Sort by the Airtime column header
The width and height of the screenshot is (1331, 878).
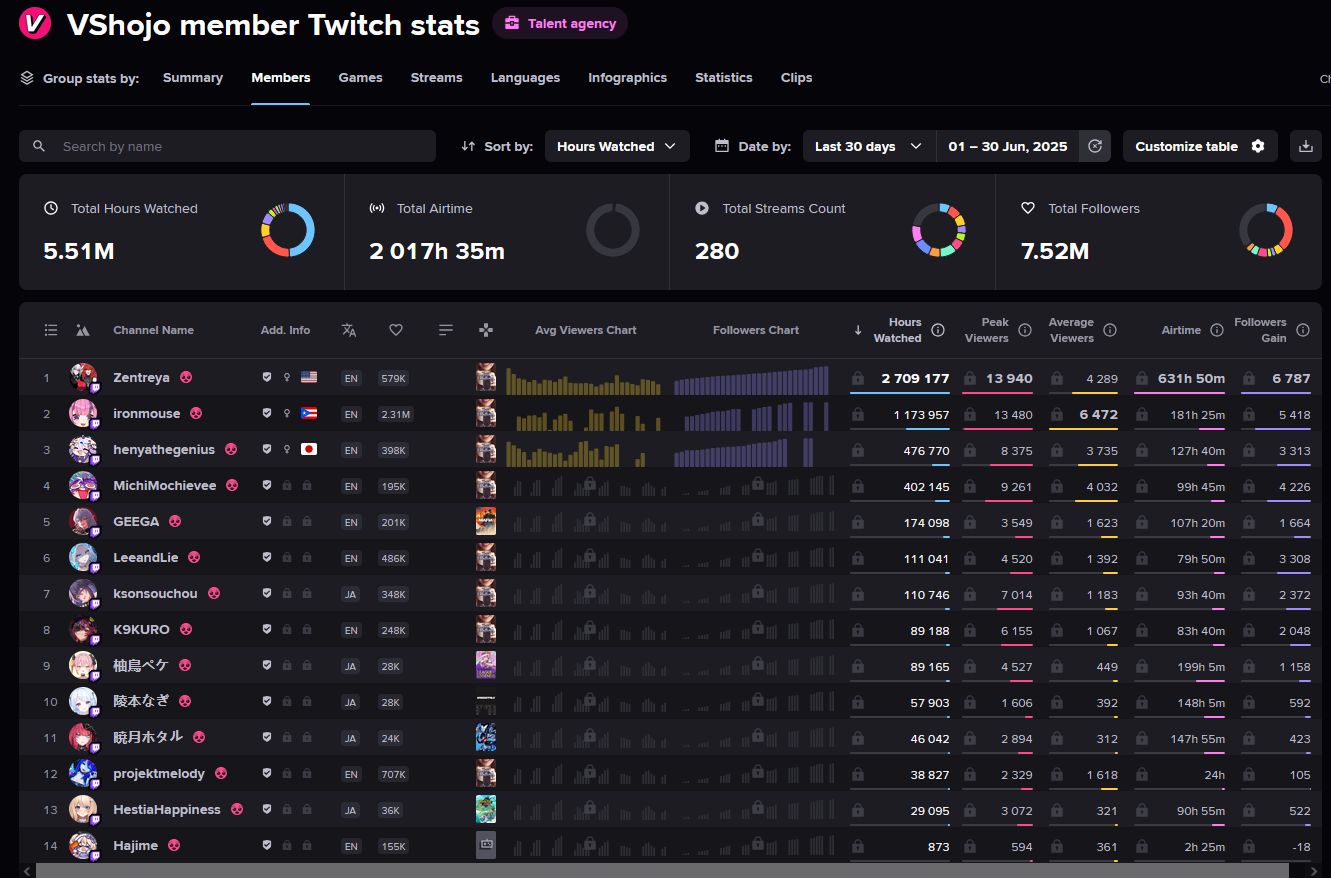pos(1181,330)
